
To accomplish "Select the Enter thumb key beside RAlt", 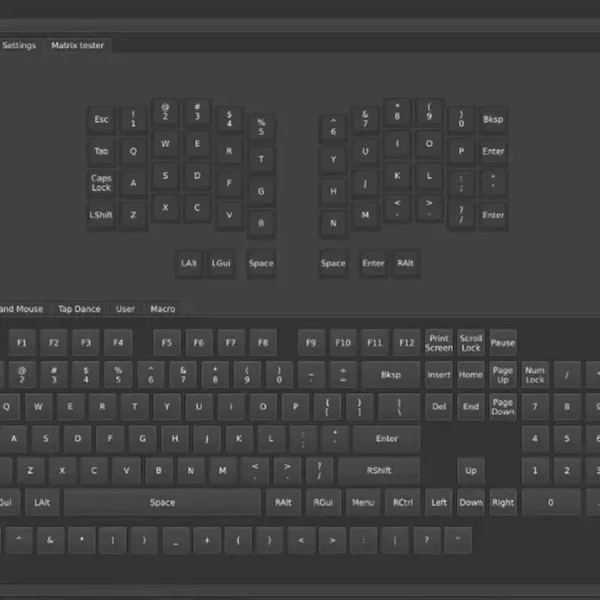I will coord(373,263).
